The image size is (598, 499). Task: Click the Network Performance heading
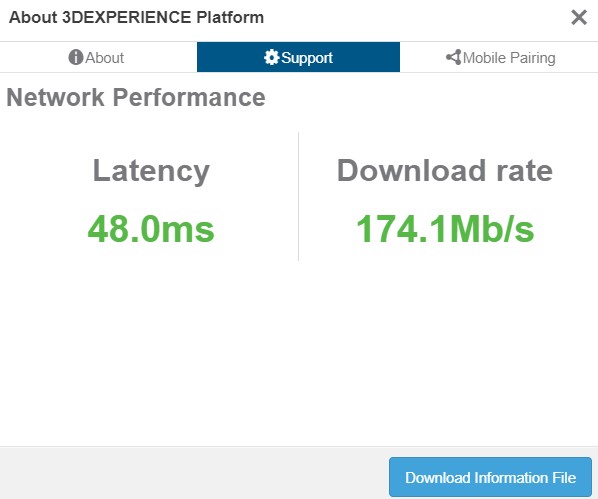click(136, 97)
